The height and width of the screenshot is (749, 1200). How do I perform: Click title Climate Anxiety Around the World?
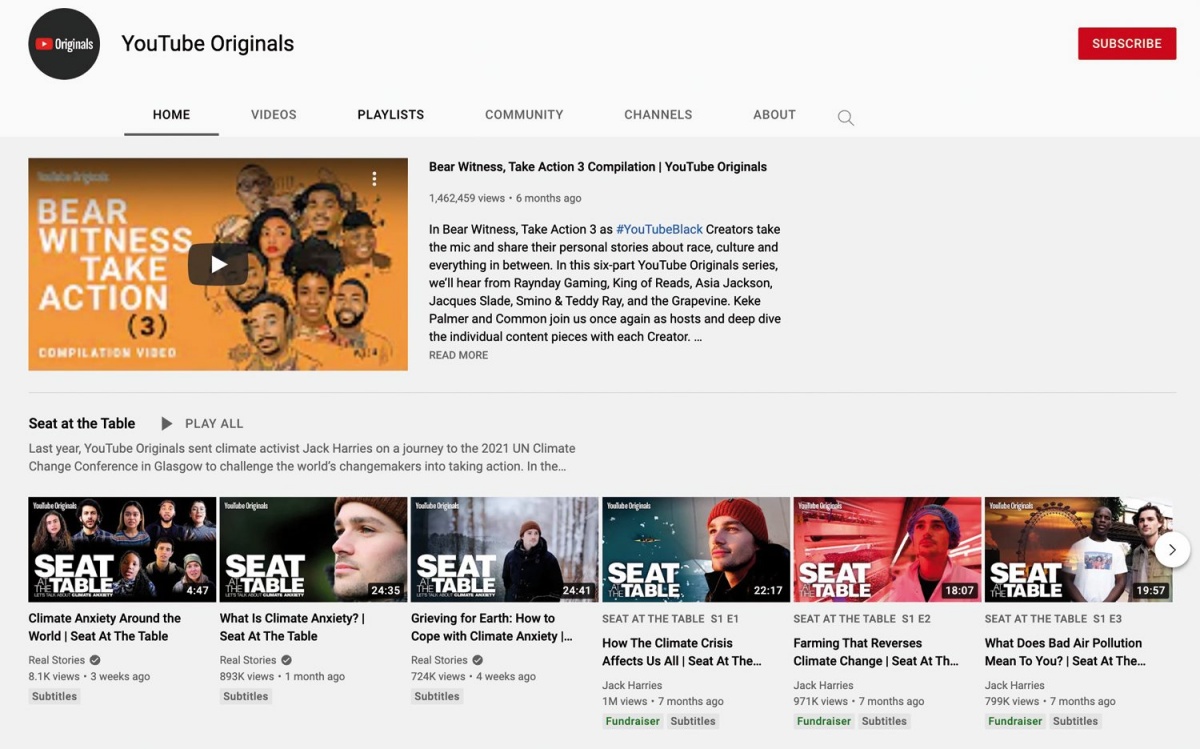[x=105, y=627]
